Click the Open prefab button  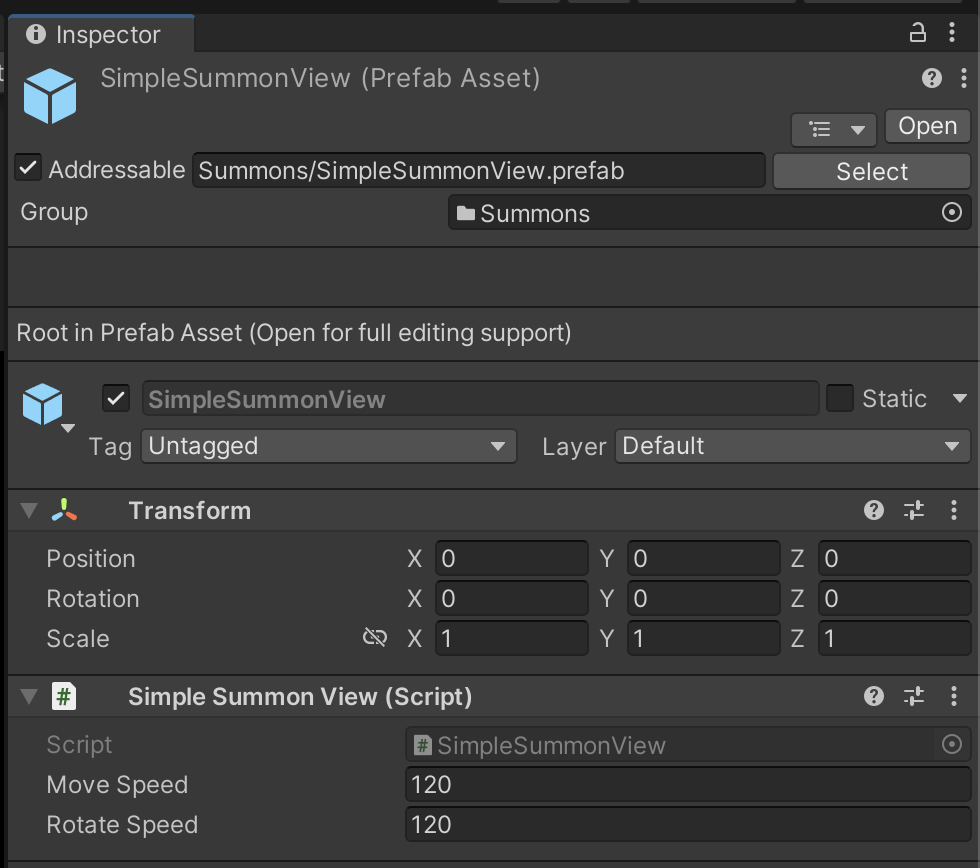927,126
